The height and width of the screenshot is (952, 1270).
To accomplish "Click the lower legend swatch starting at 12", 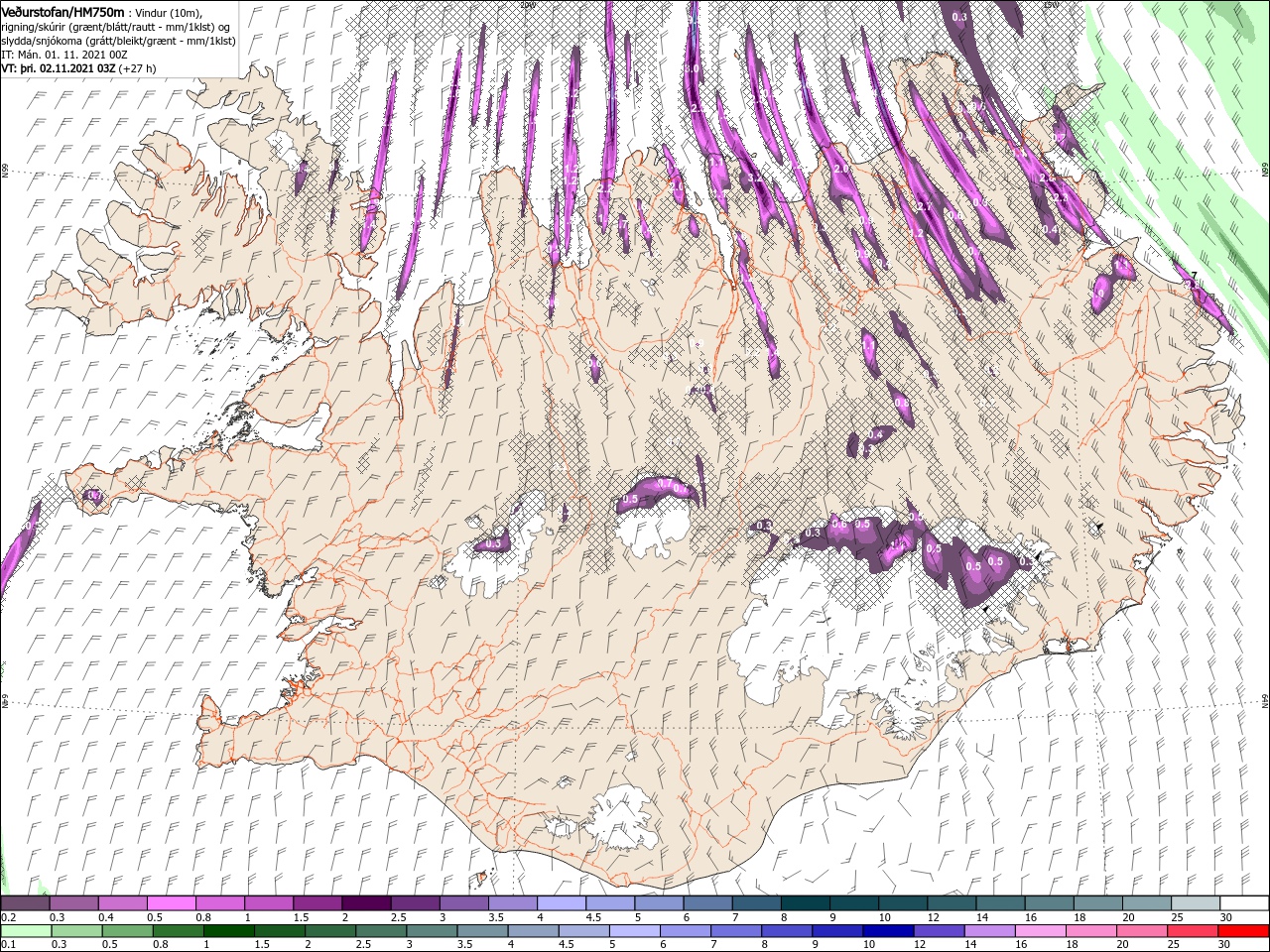I will 939,931.
